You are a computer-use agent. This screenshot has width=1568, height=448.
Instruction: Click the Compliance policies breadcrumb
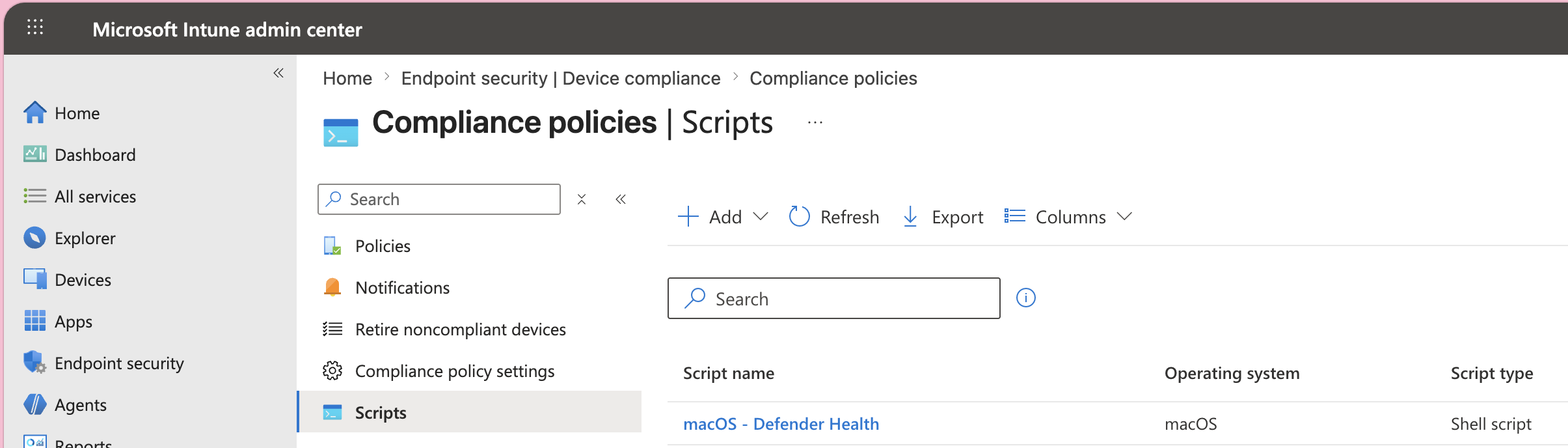833,78
